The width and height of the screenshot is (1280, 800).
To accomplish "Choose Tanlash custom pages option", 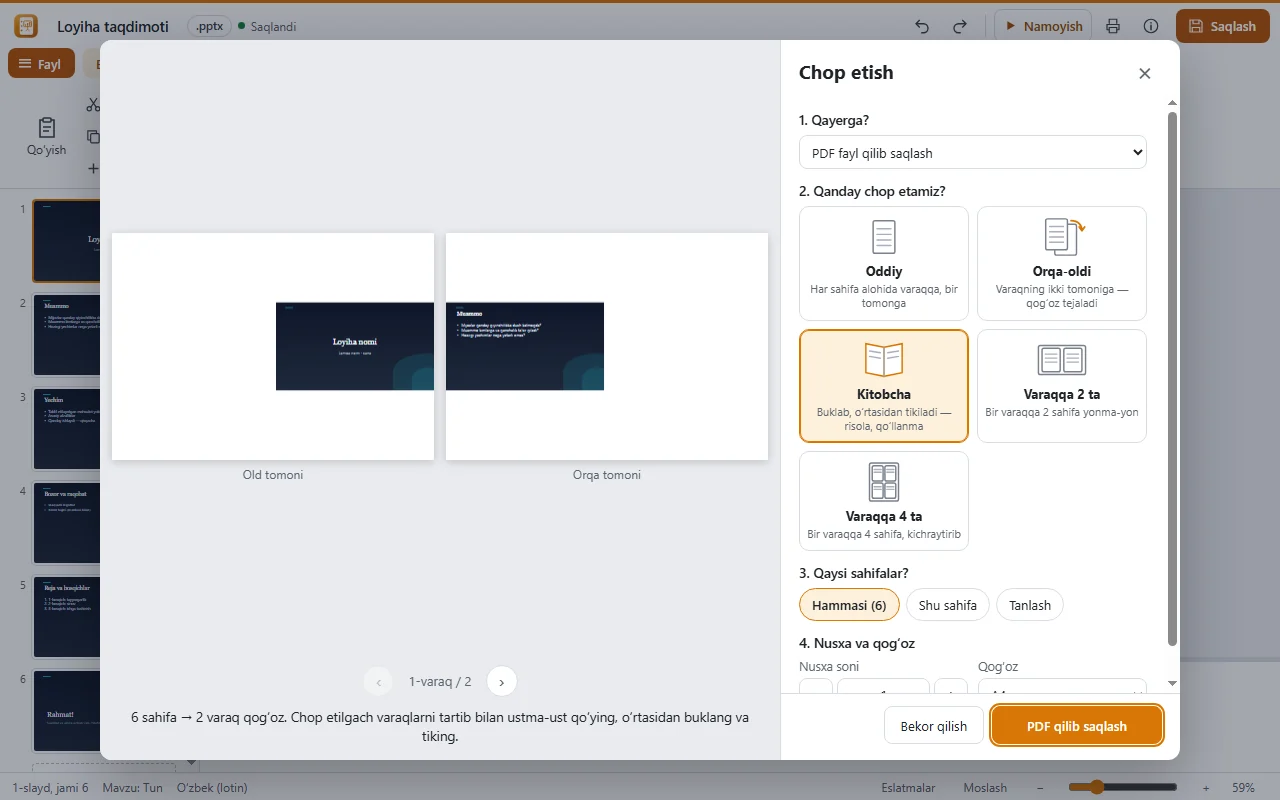I will 1030,605.
